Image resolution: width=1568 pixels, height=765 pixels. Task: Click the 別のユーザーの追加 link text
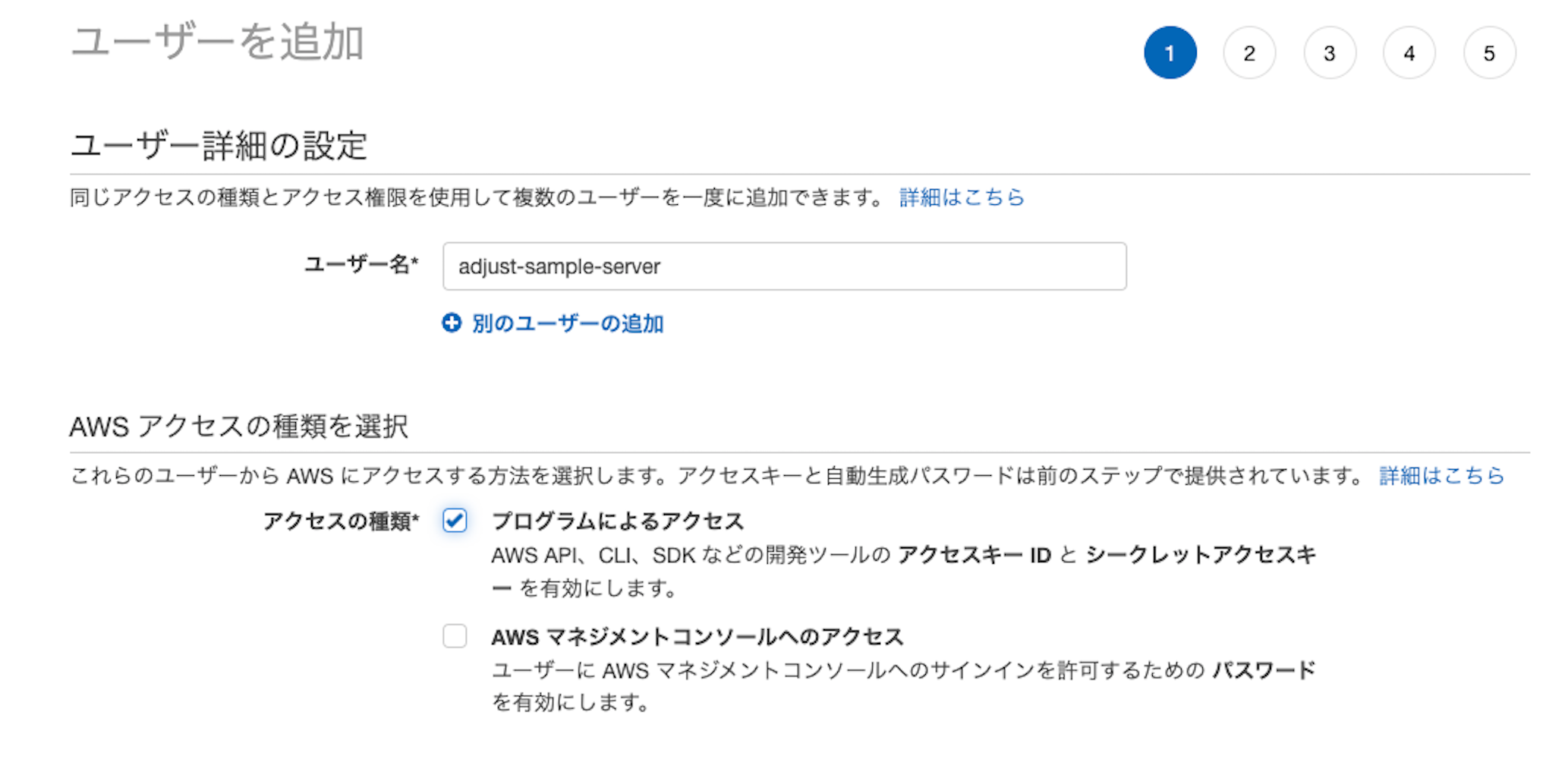(568, 324)
